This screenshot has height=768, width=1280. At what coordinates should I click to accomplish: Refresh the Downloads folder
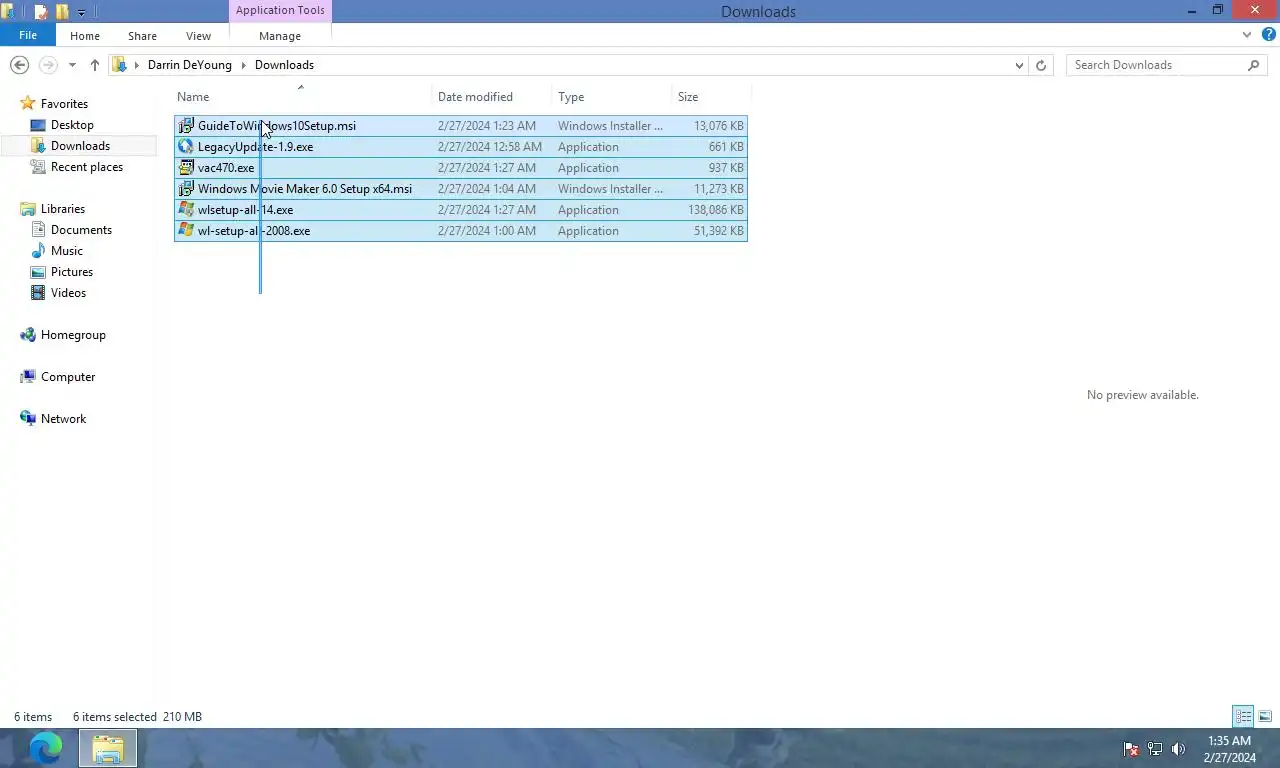click(x=1041, y=65)
